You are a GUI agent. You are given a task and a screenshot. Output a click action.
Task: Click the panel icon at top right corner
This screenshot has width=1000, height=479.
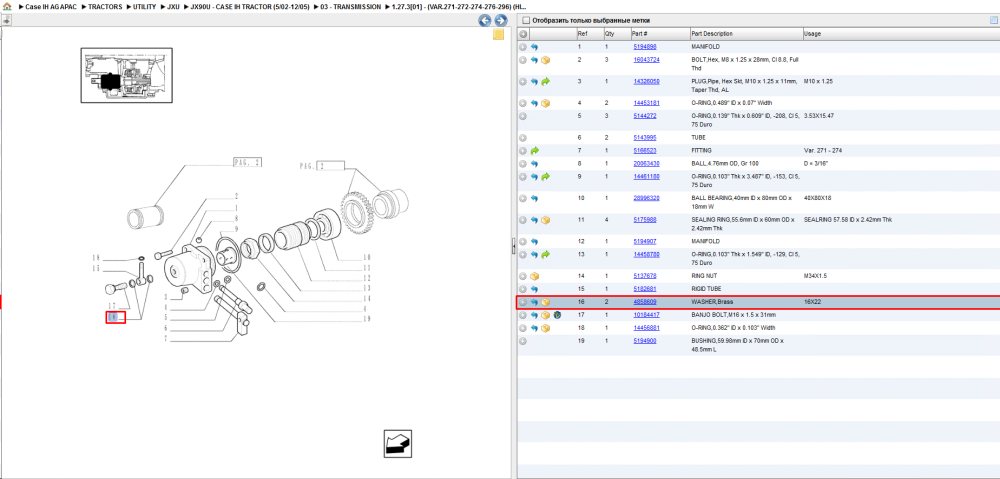coord(993,20)
